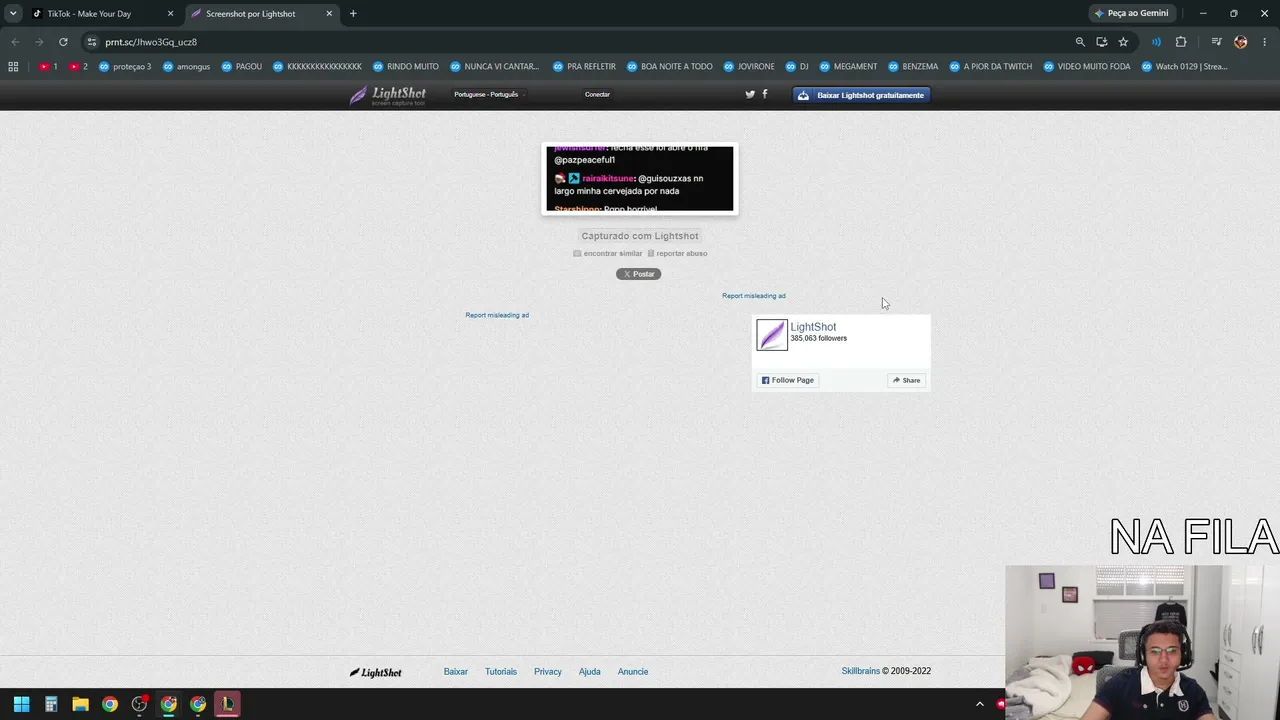Open Lightshot's Facebook page icon in header

pyautogui.click(x=765, y=94)
